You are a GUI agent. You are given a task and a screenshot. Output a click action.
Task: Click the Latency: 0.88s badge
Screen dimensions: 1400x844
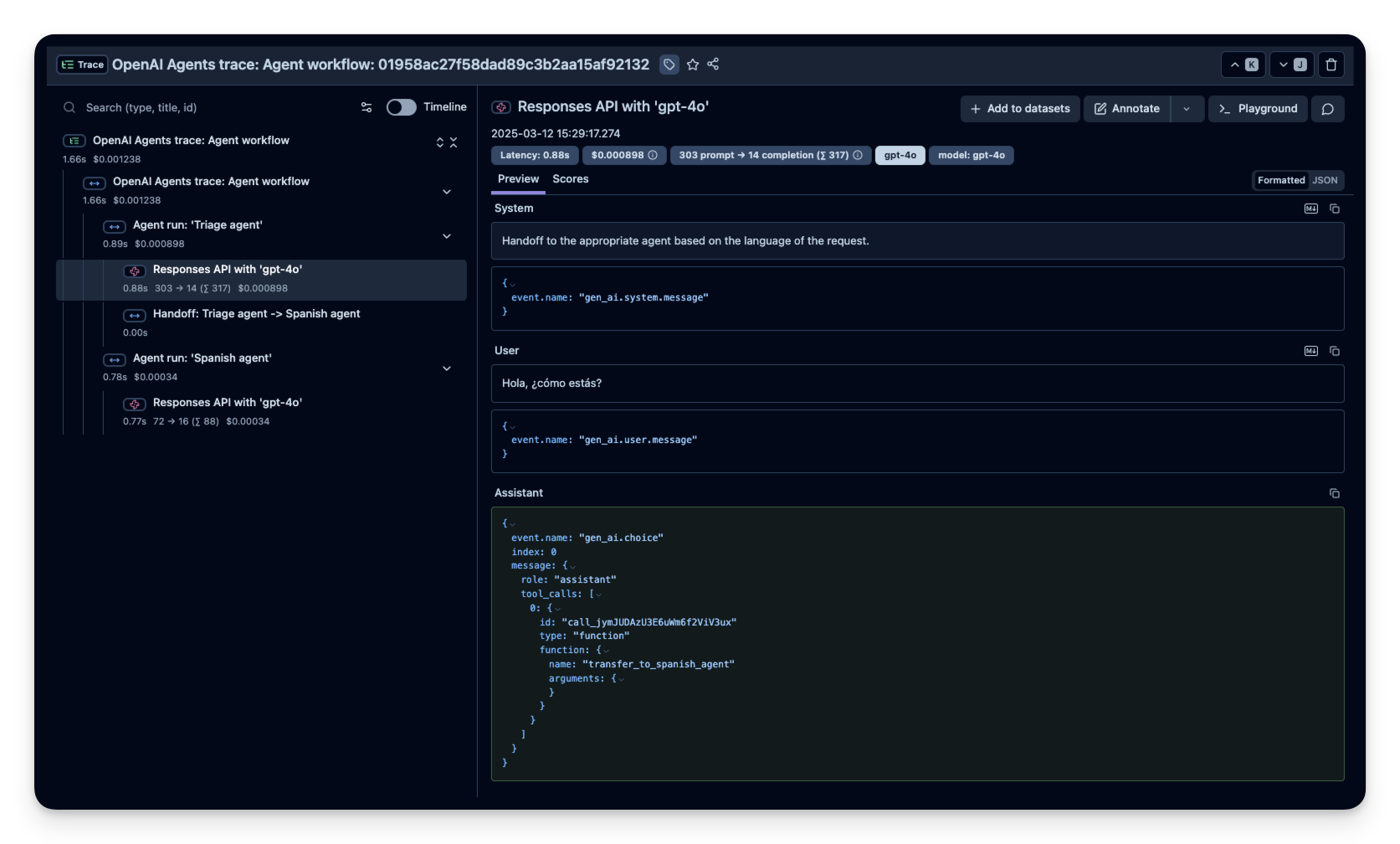[535, 156]
